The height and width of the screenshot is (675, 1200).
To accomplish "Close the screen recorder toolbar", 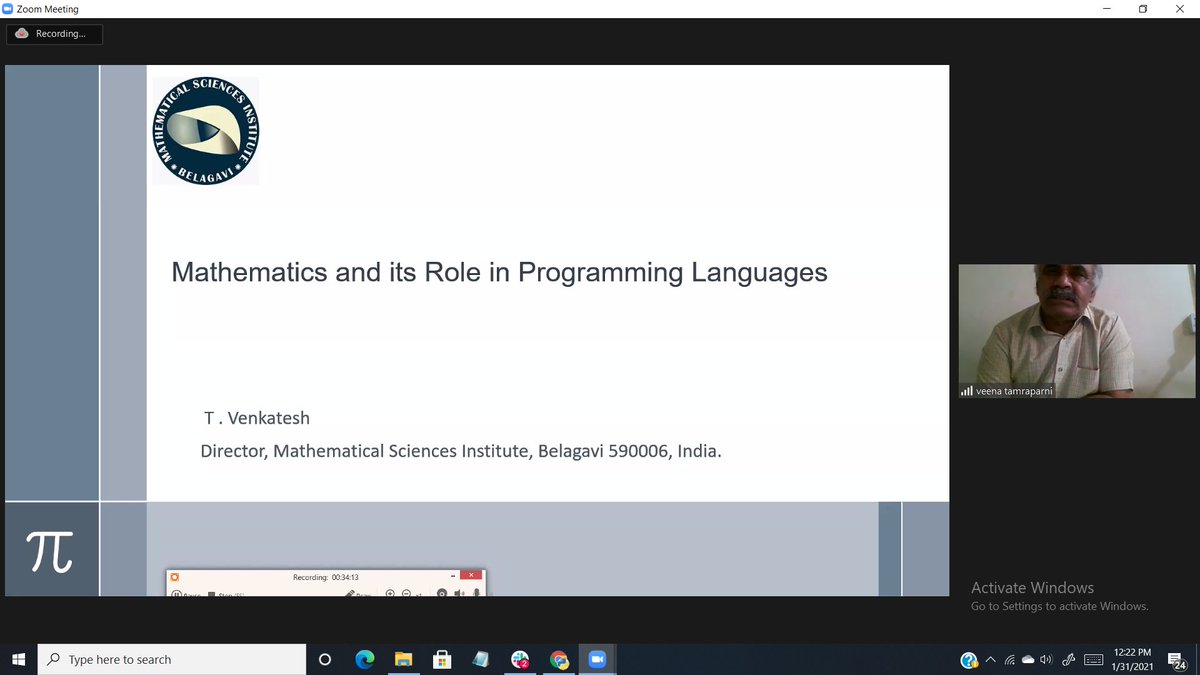I will pyautogui.click(x=473, y=576).
